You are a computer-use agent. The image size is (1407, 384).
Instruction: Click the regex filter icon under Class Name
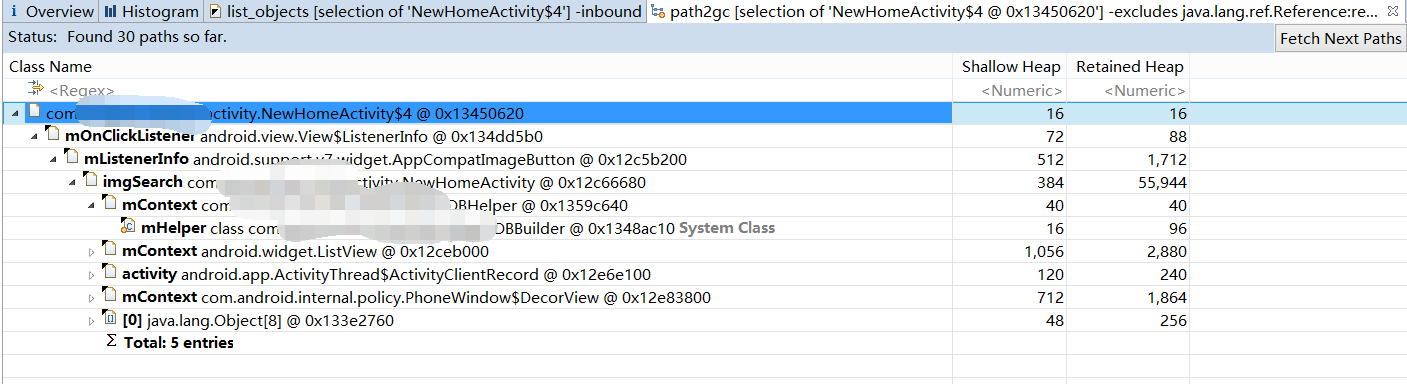pos(38,90)
